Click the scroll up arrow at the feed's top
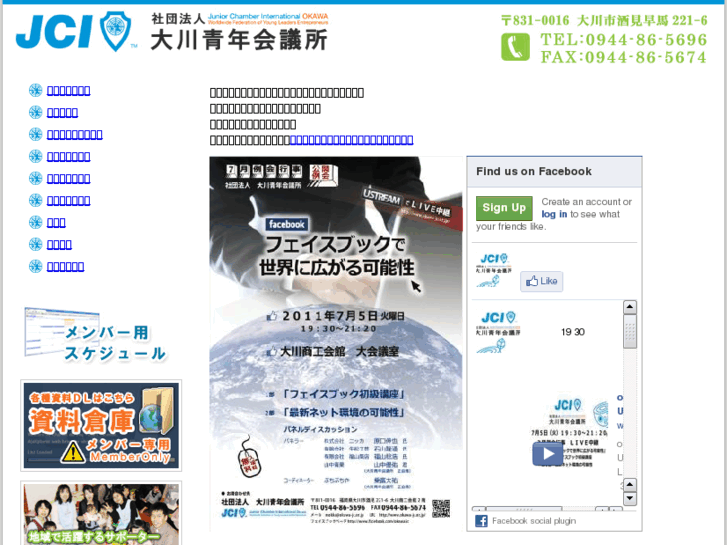727x545 pixels. coord(630,307)
